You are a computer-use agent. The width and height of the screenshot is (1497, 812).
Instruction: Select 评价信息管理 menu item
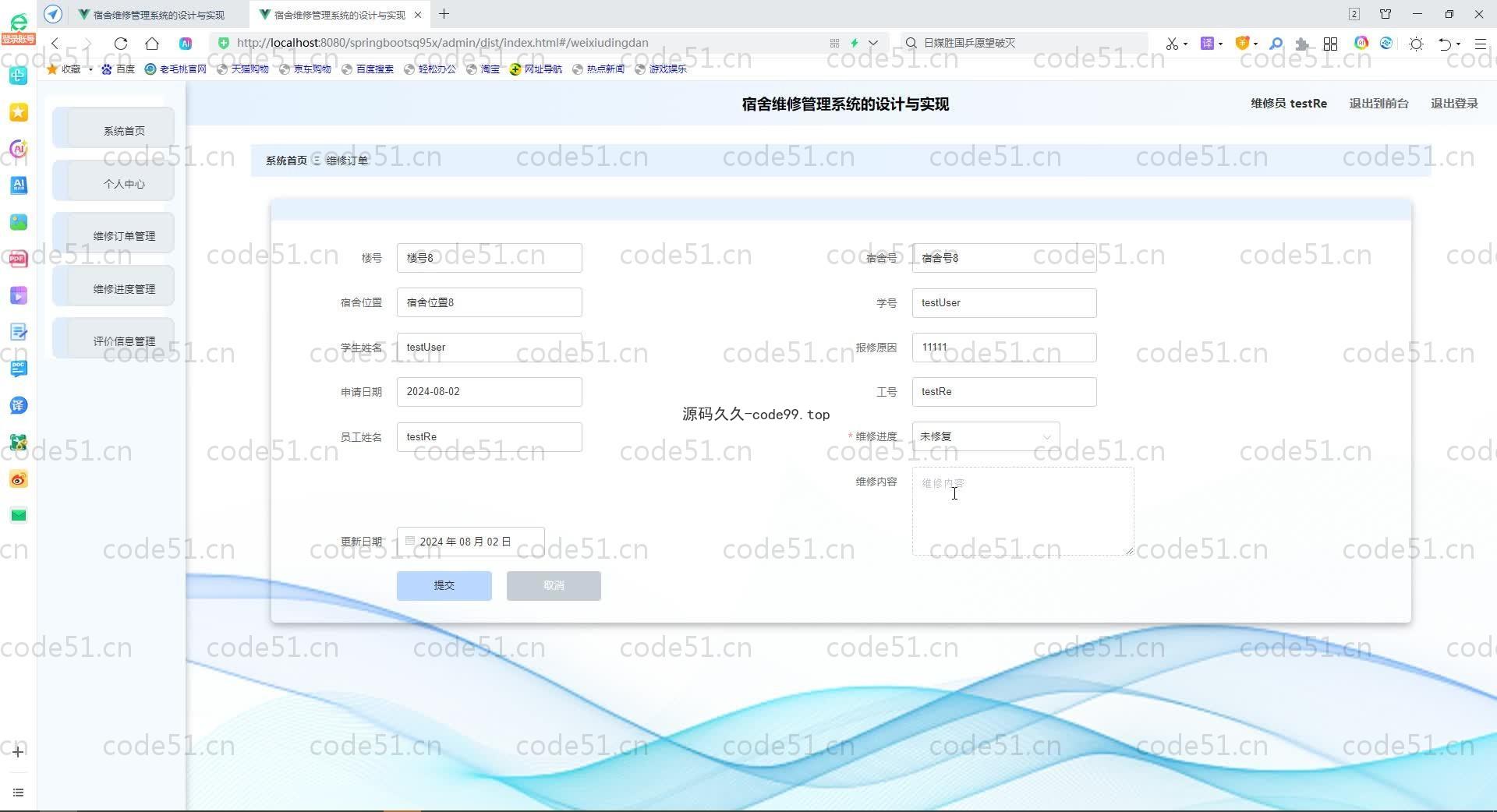click(x=124, y=341)
